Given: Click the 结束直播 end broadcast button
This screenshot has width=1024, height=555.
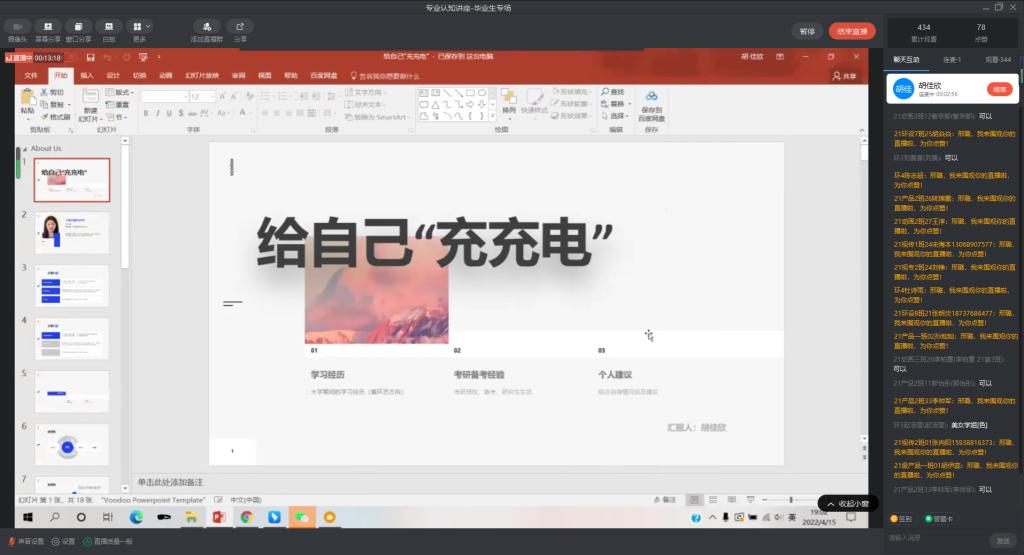Looking at the screenshot, I should (852, 31).
